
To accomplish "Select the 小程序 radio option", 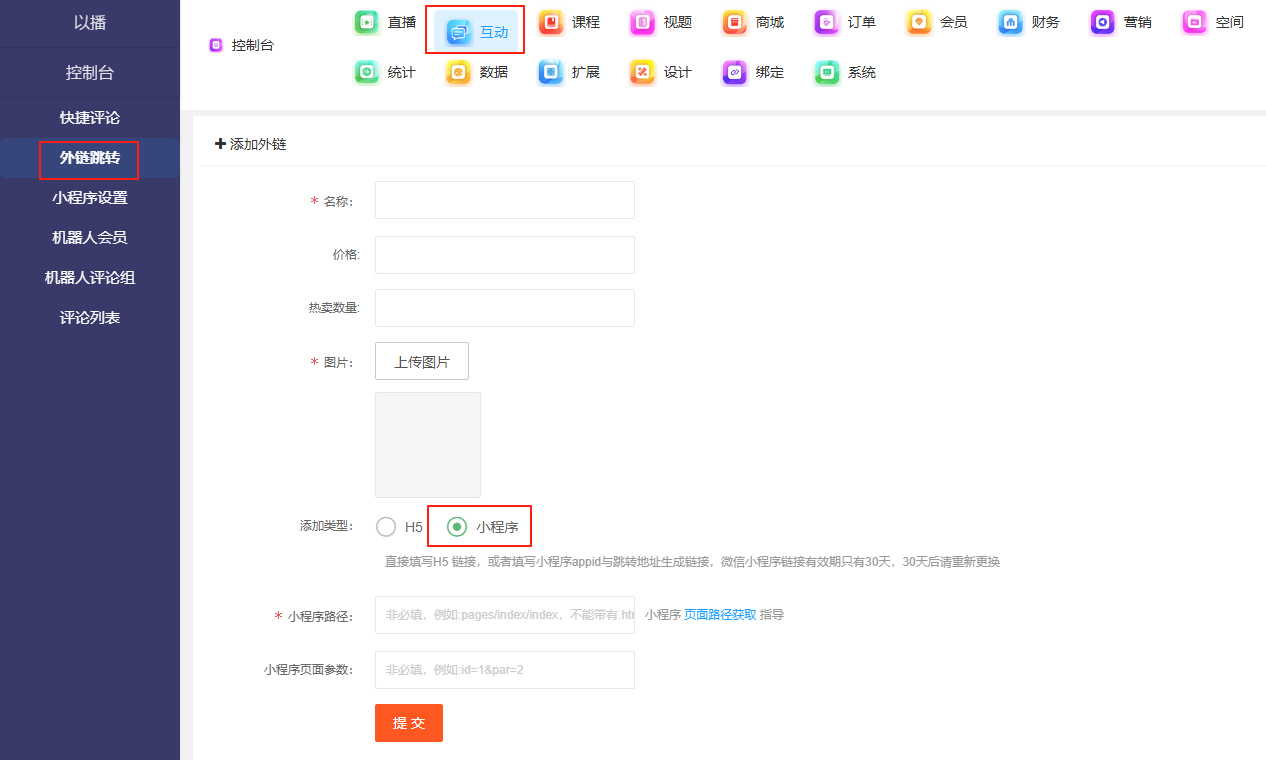I will click(x=457, y=527).
